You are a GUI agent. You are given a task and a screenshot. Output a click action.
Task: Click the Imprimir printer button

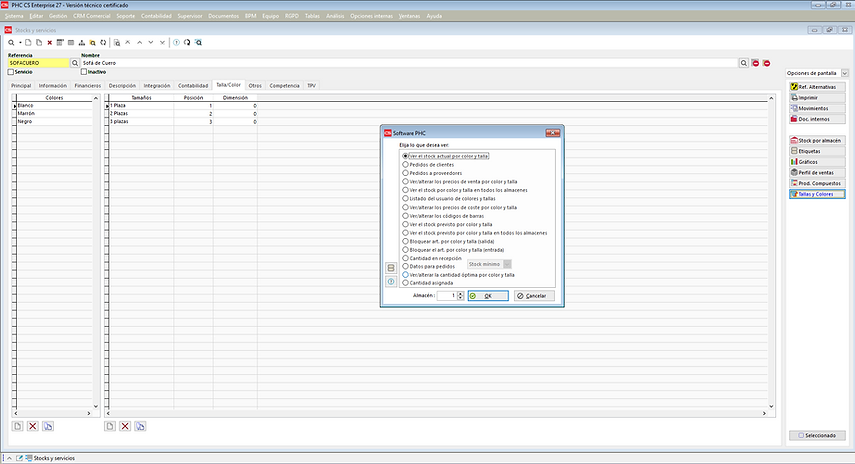817,98
